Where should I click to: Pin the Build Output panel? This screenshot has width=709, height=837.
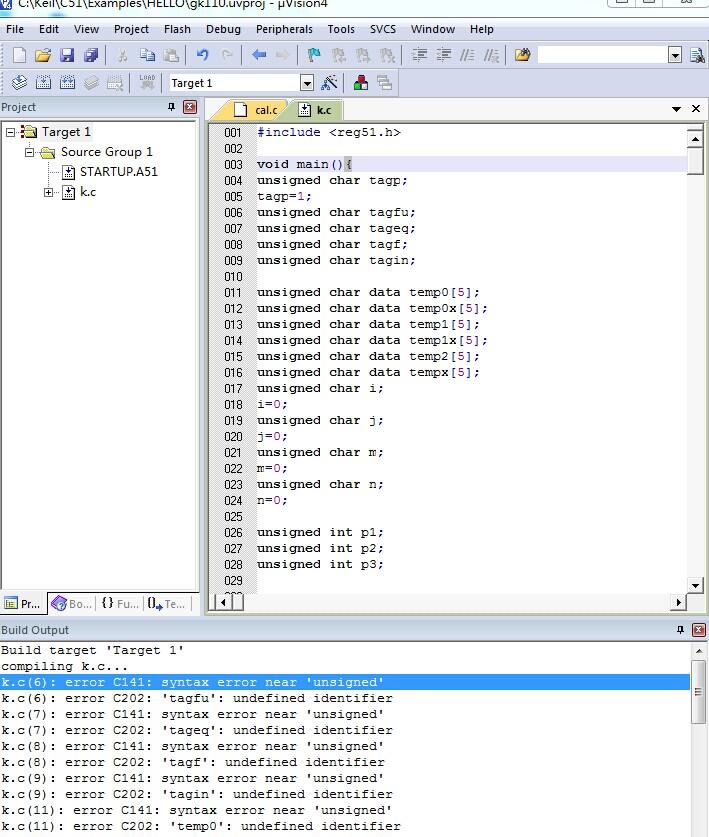pyautogui.click(x=680, y=630)
